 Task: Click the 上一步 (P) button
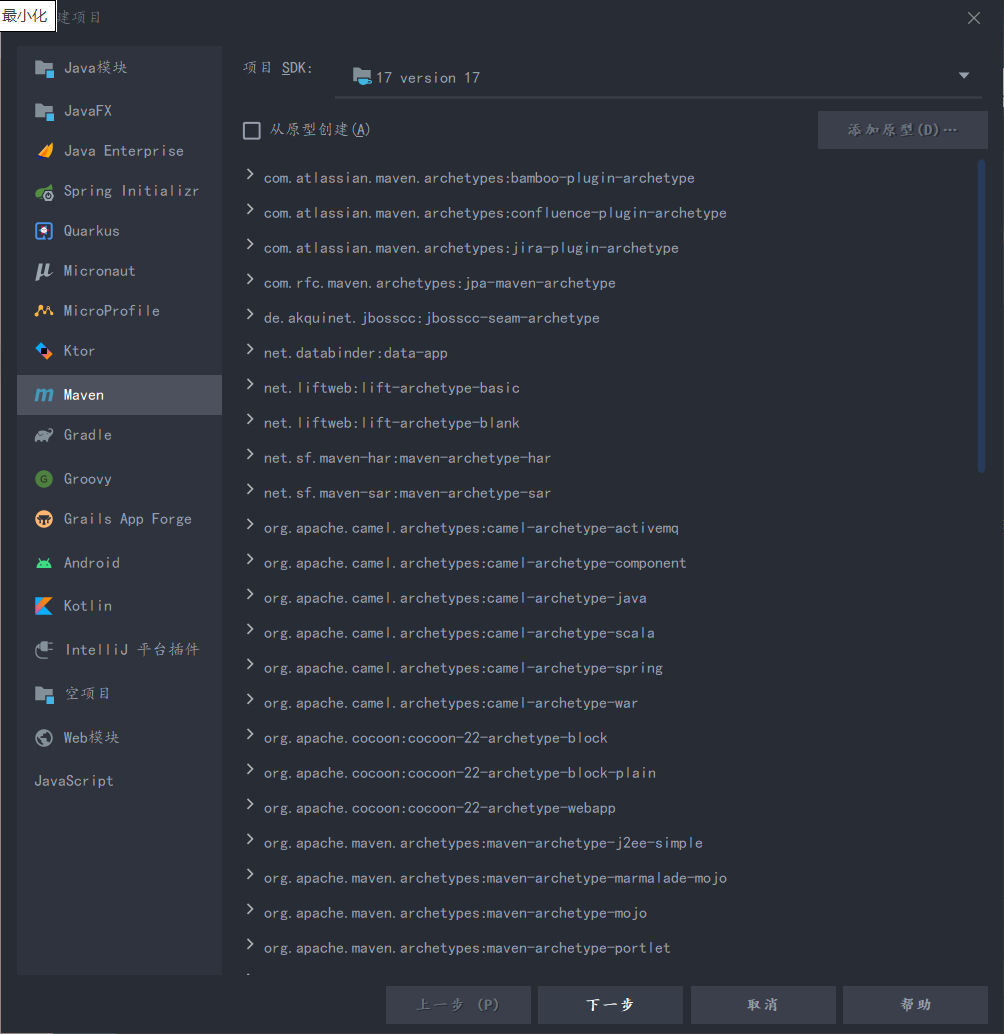coord(458,1005)
